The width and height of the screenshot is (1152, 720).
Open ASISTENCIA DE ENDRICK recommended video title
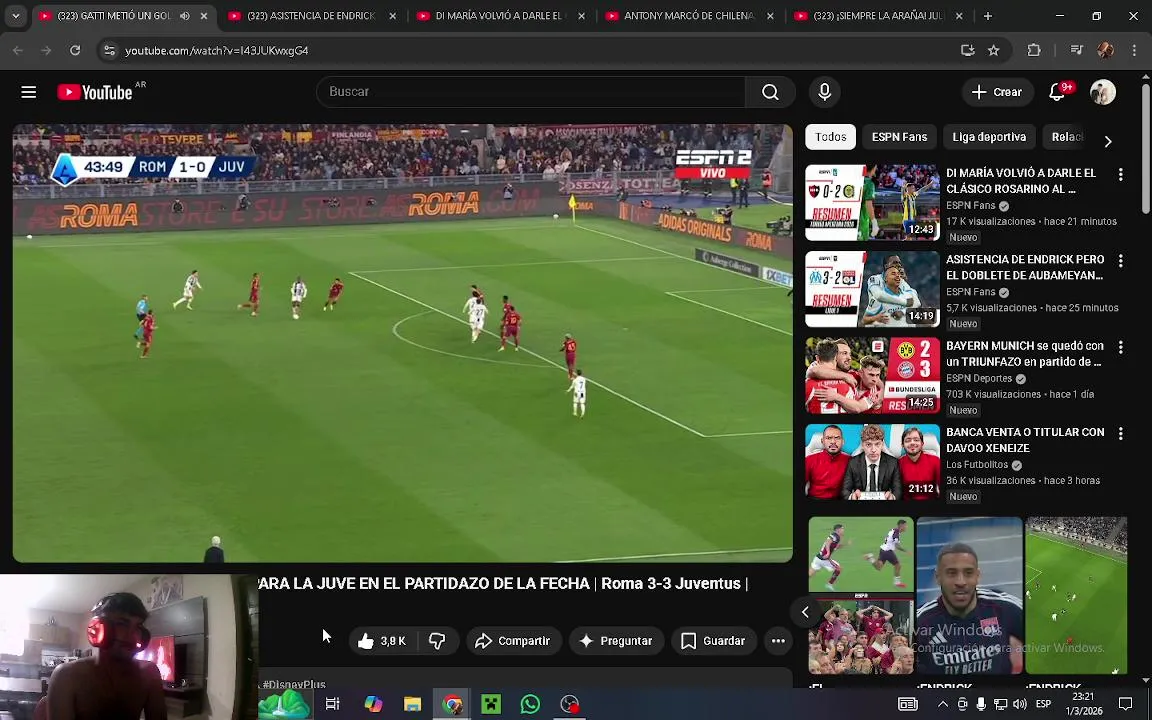pos(1025,267)
